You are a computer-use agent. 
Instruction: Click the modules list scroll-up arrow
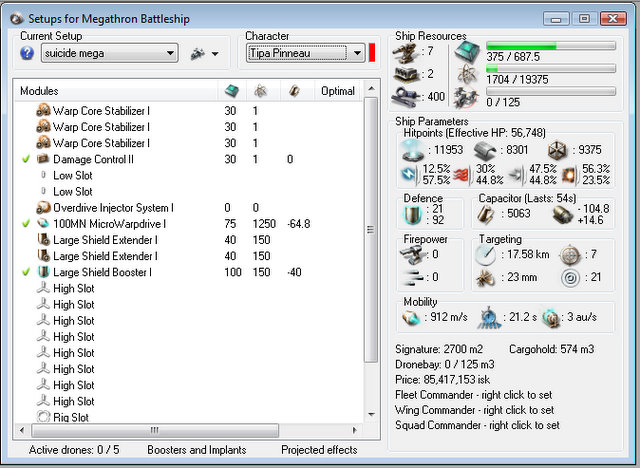pyautogui.click(x=371, y=89)
